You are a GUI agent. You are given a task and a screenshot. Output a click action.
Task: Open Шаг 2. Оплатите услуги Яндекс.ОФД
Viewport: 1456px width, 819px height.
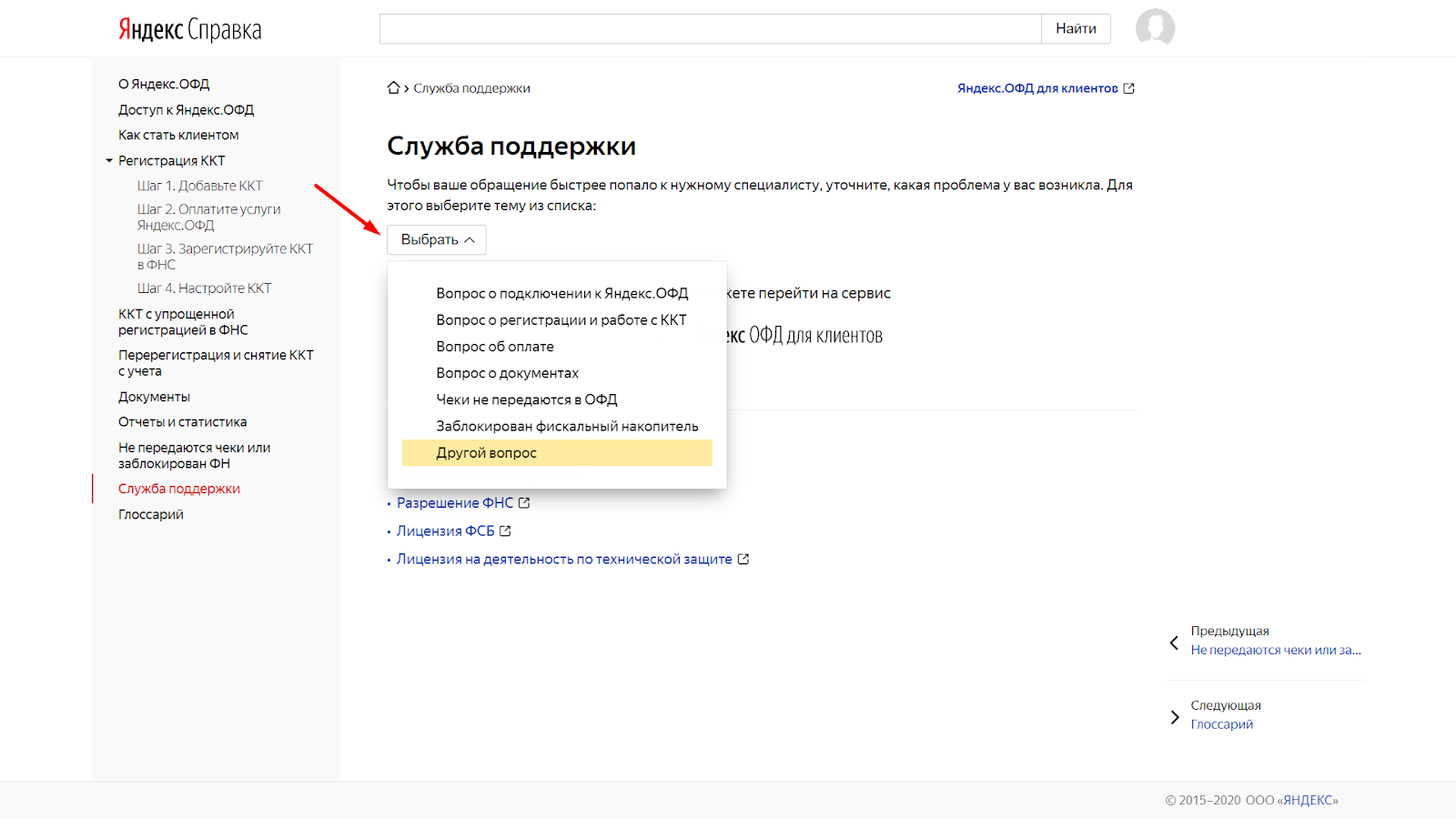(x=209, y=217)
